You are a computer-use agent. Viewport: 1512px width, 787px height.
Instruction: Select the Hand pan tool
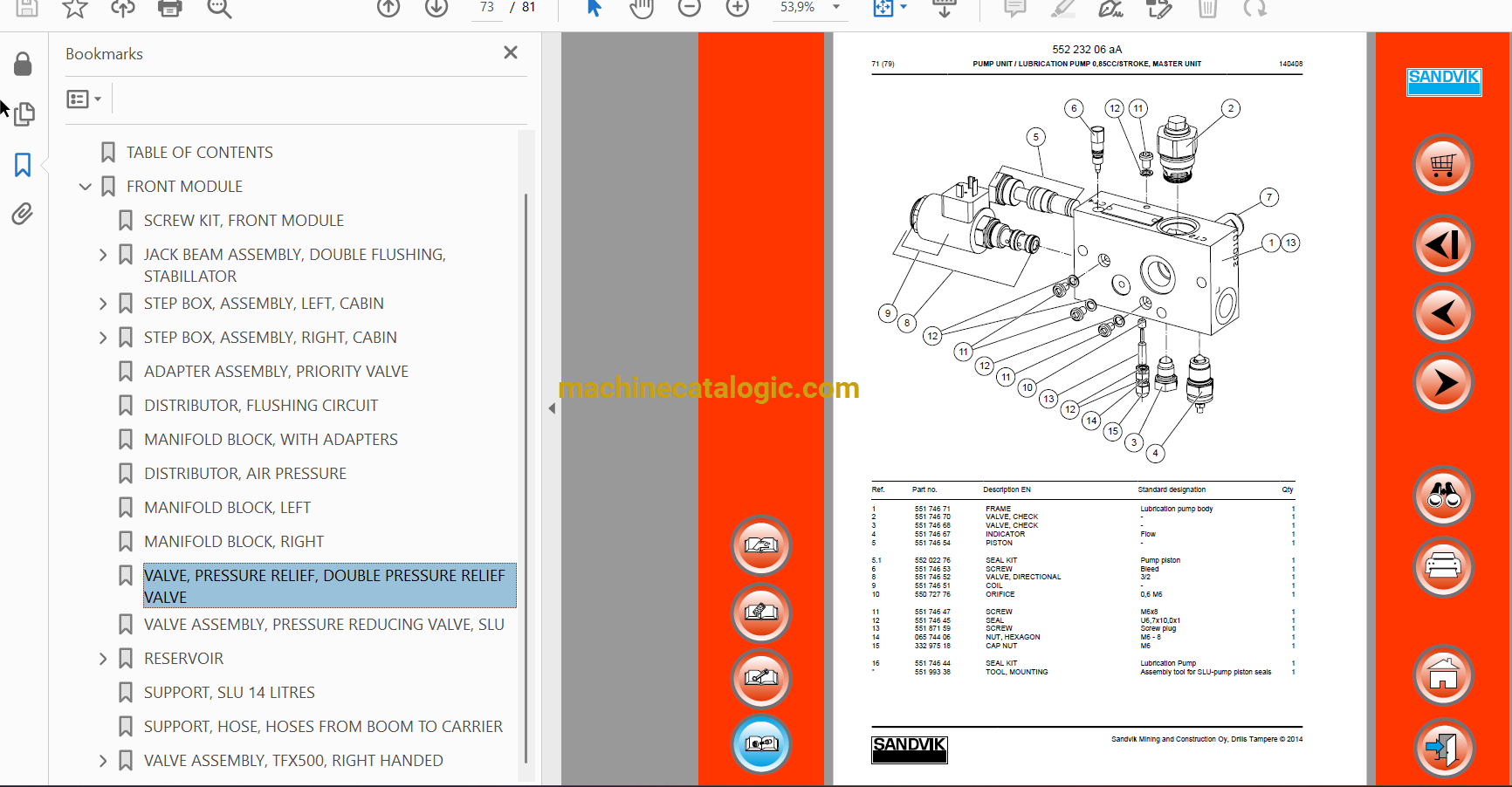(642, 8)
